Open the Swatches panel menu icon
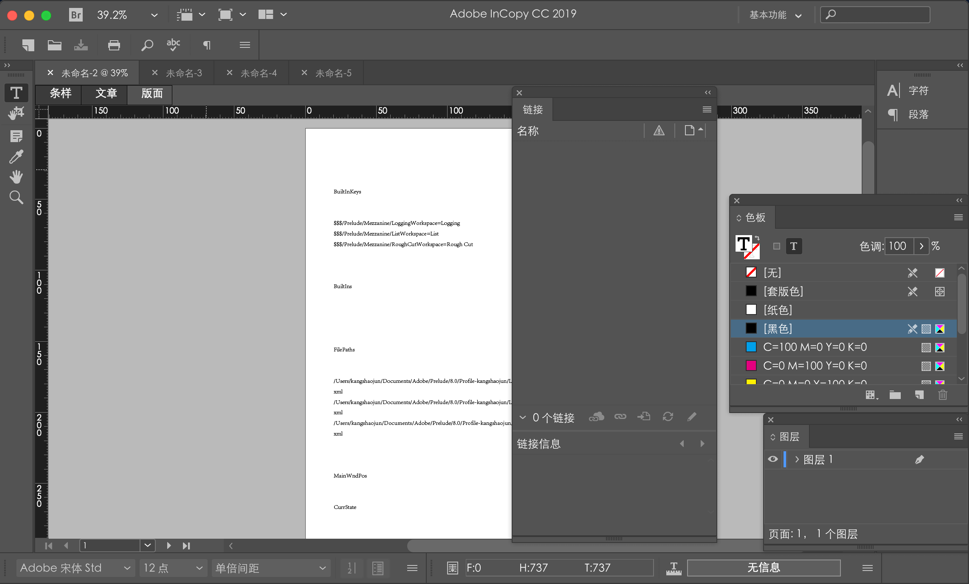969x584 pixels. click(x=958, y=218)
